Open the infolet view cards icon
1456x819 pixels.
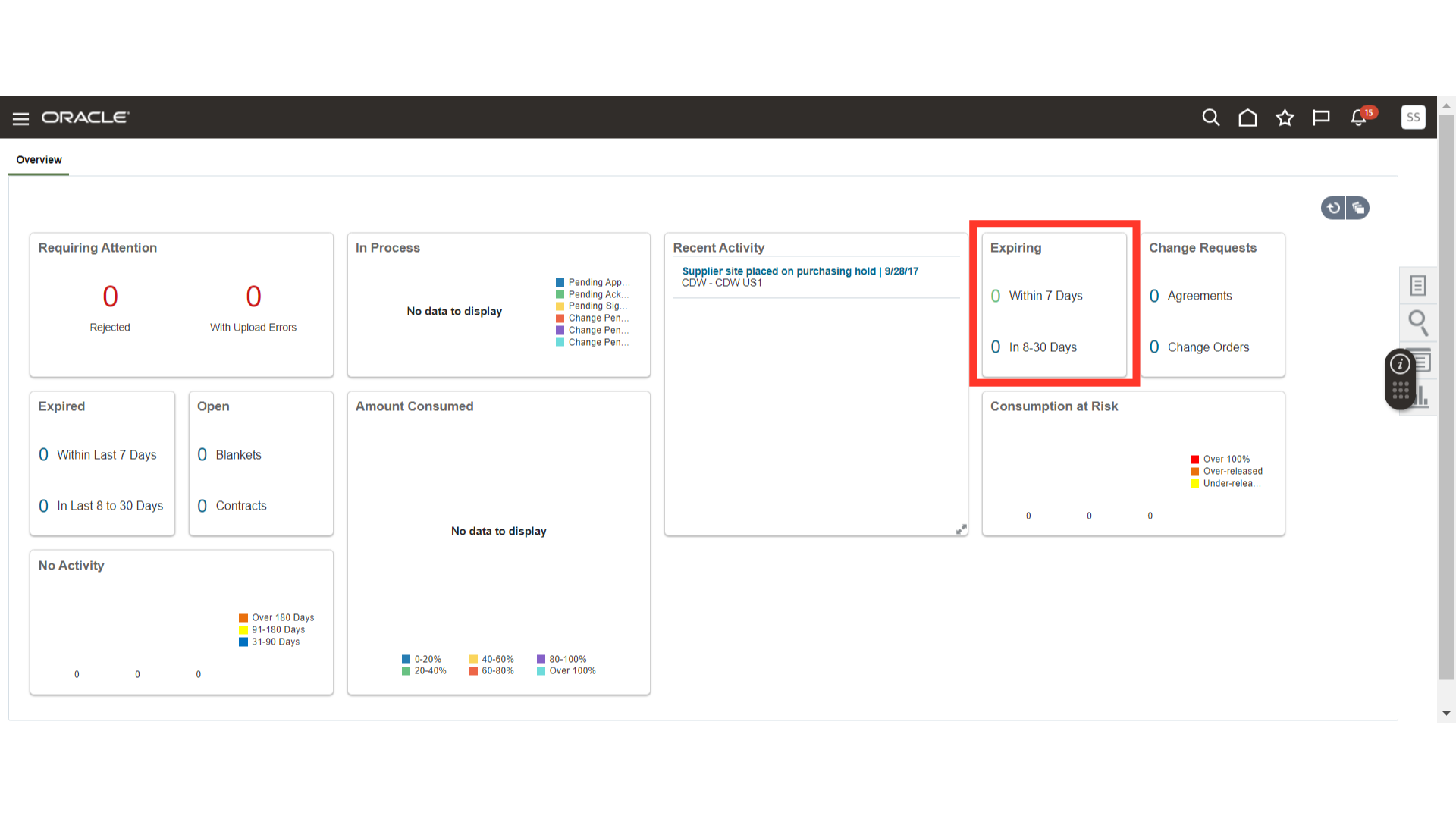1358,208
